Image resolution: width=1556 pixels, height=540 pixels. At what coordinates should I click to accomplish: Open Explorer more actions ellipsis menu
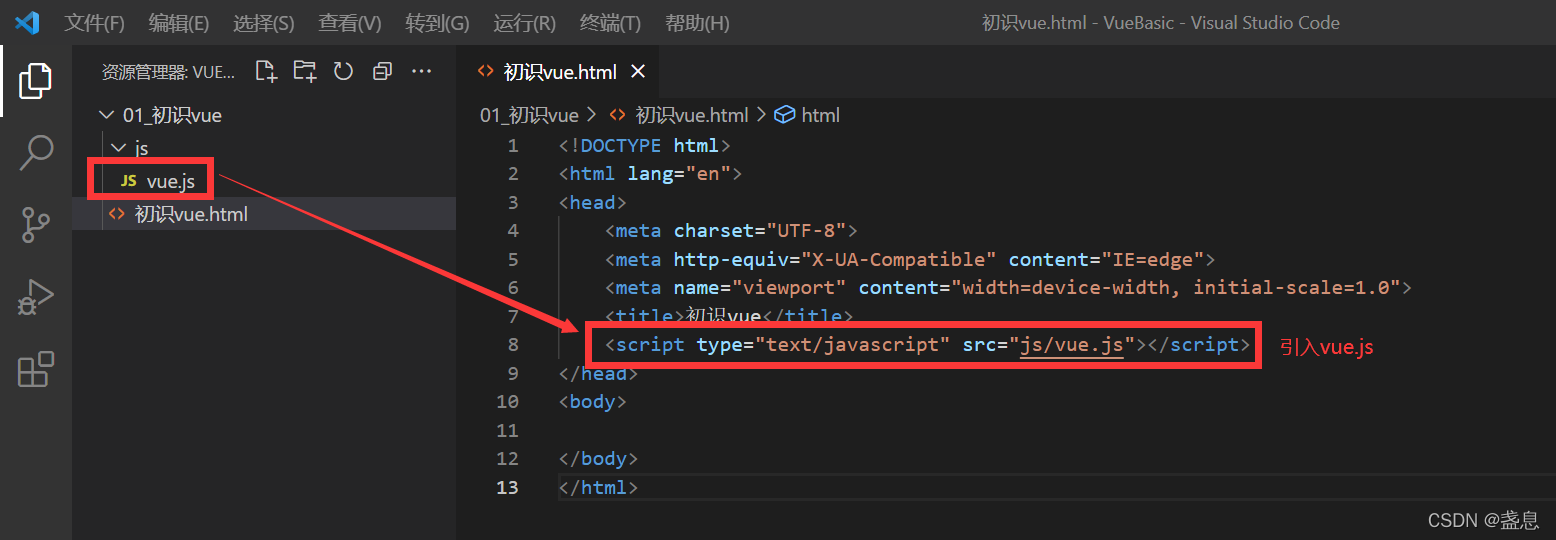coord(421,71)
